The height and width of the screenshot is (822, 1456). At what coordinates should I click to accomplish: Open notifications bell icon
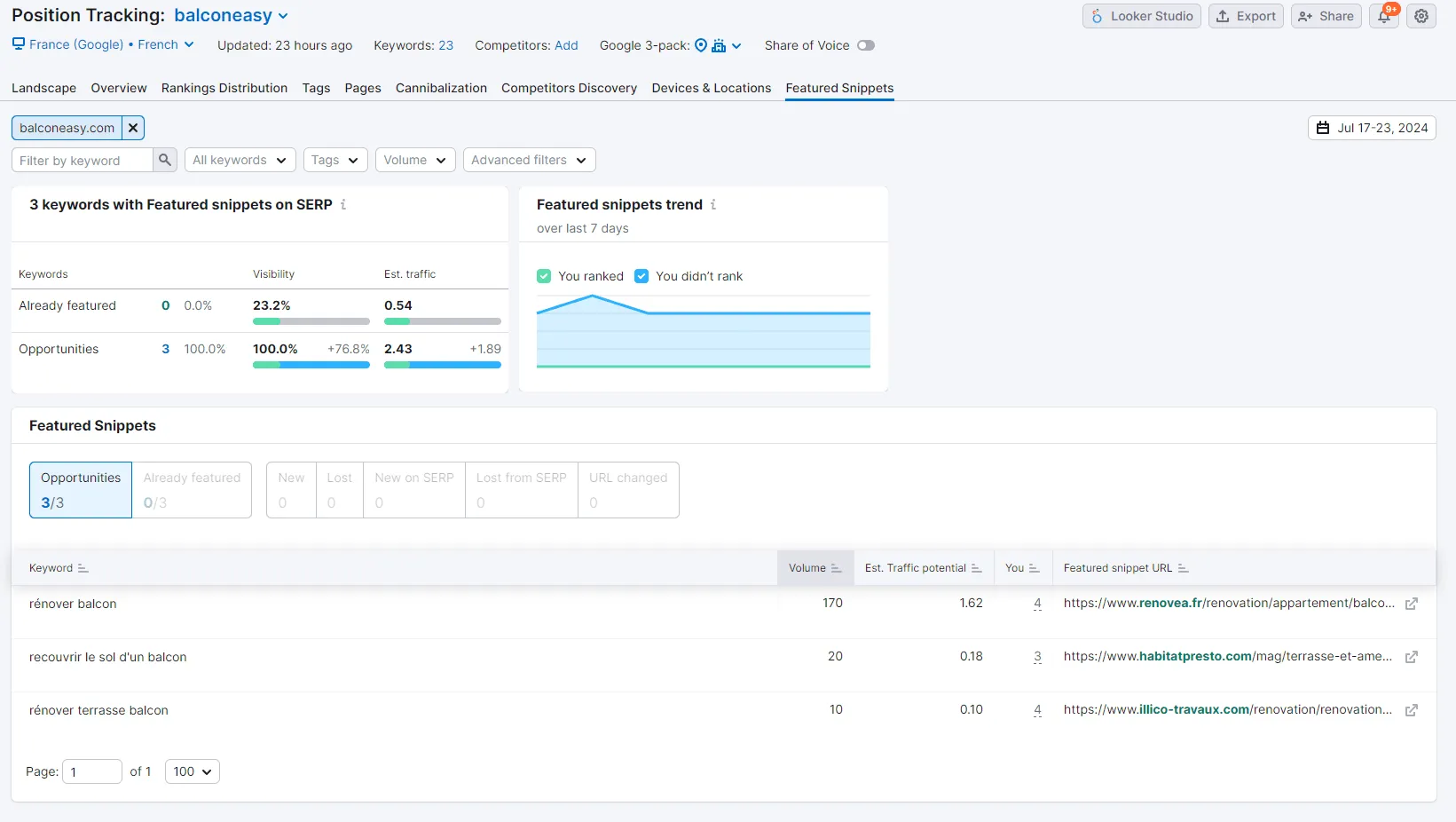pos(1384,16)
